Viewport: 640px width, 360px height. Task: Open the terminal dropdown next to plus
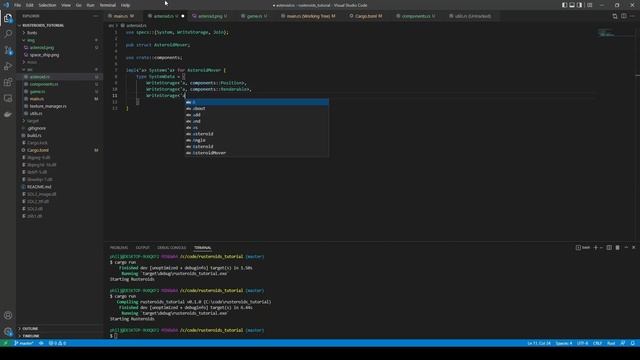pos(601,247)
